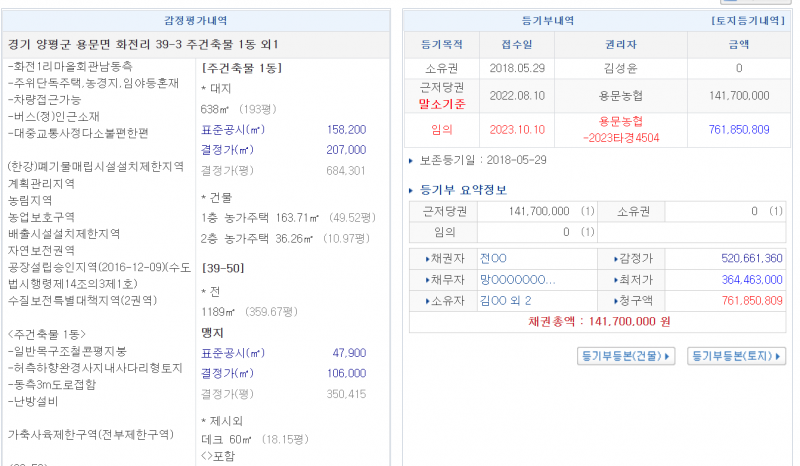The width and height of the screenshot is (800, 466).
Task: Click the bullet icon before 채권자
Action: pyautogui.click(x=429, y=258)
